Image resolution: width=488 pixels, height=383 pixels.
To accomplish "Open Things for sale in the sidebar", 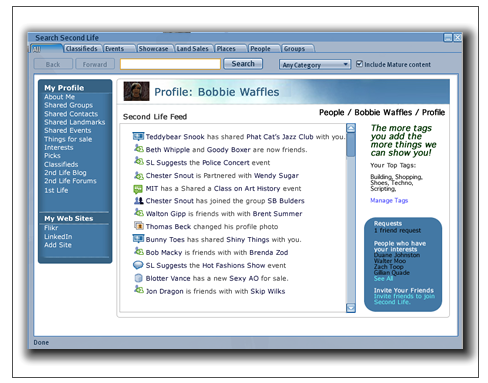I will (x=68, y=139).
